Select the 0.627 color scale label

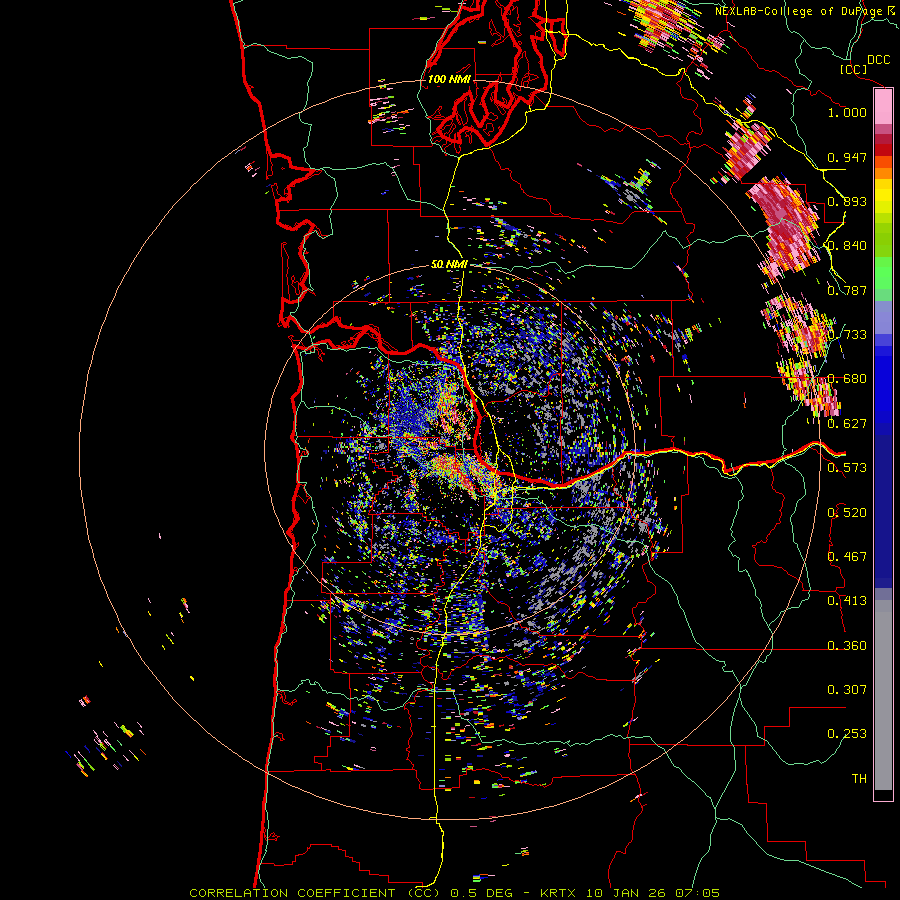(847, 424)
